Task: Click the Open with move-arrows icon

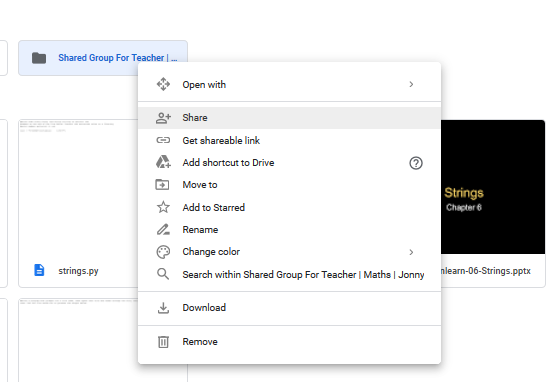Action: pyautogui.click(x=163, y=84)
